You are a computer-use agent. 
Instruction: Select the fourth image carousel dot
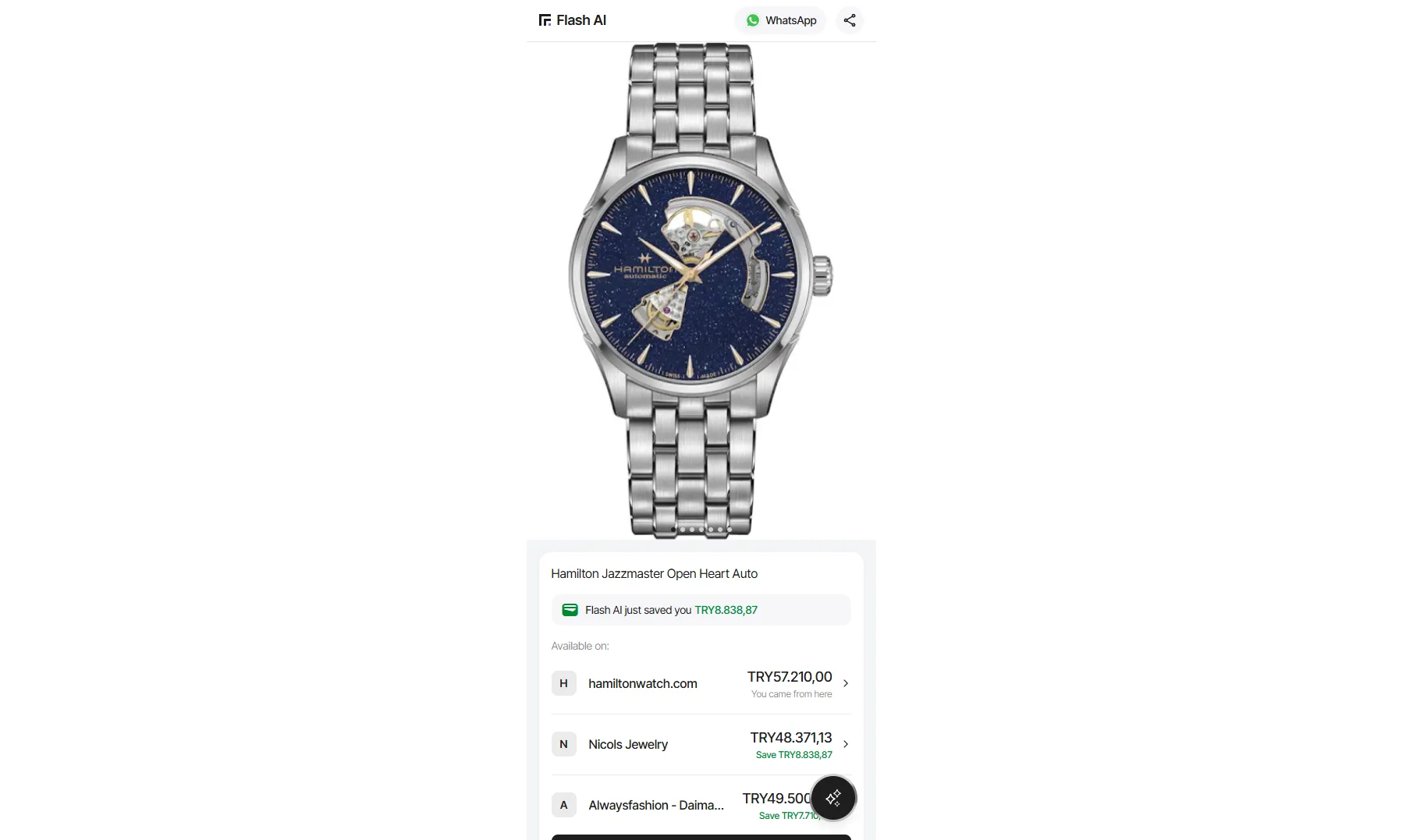pyautogui.click(x=701, y=530)
